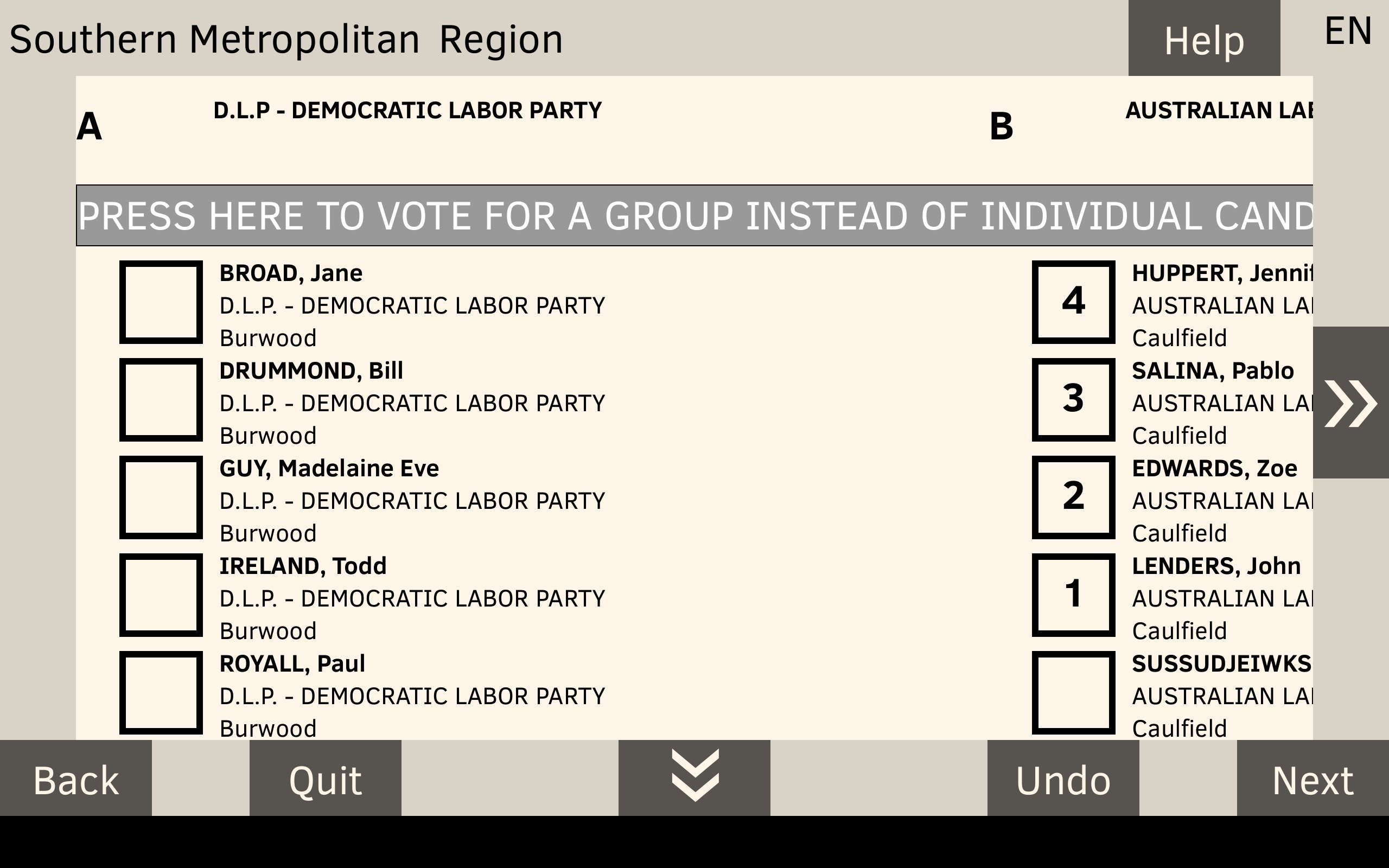Open the EN language selector
The width and height of the screenshot is (1389, 868).
(x=1348, y=31)
